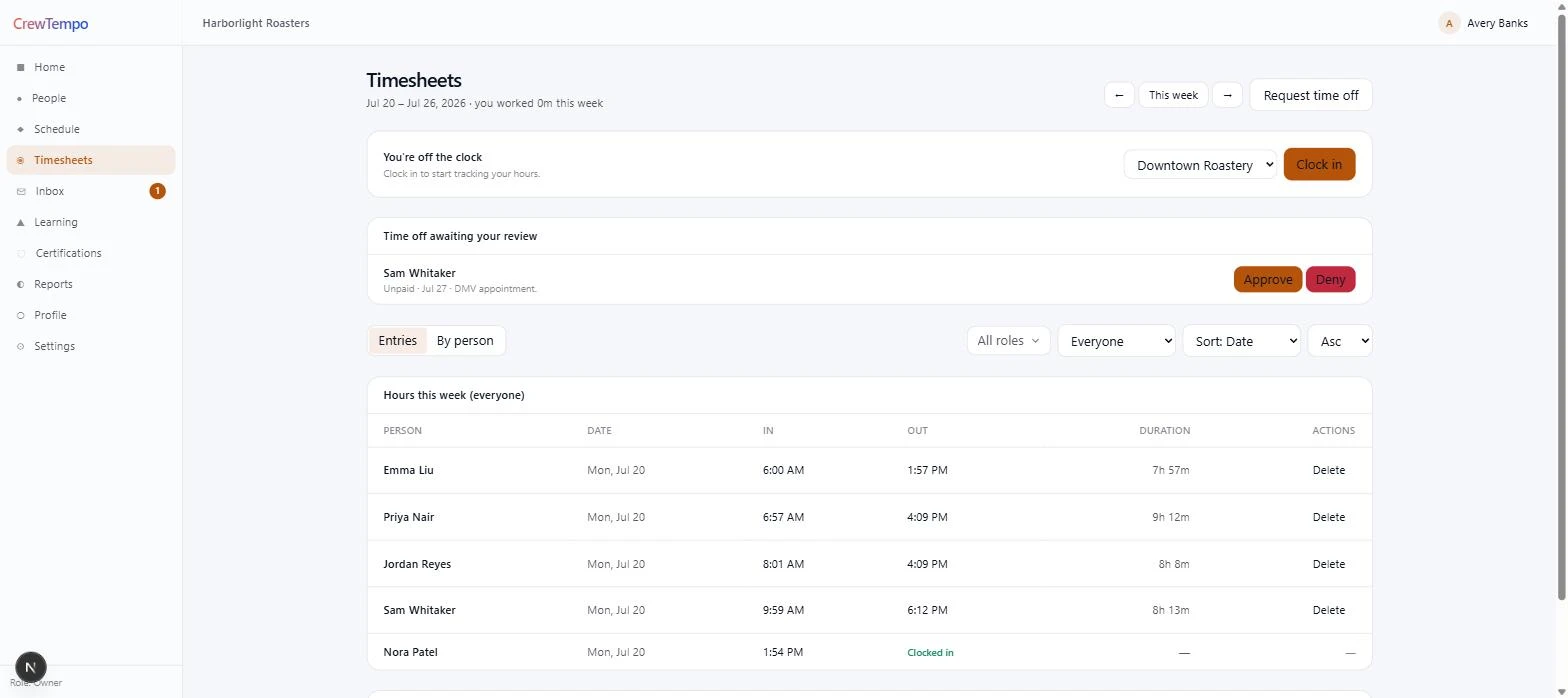Click the Avery Banks avatar circle
The height and width of the screenshot is (698, 1568).
pos(1449,23)
